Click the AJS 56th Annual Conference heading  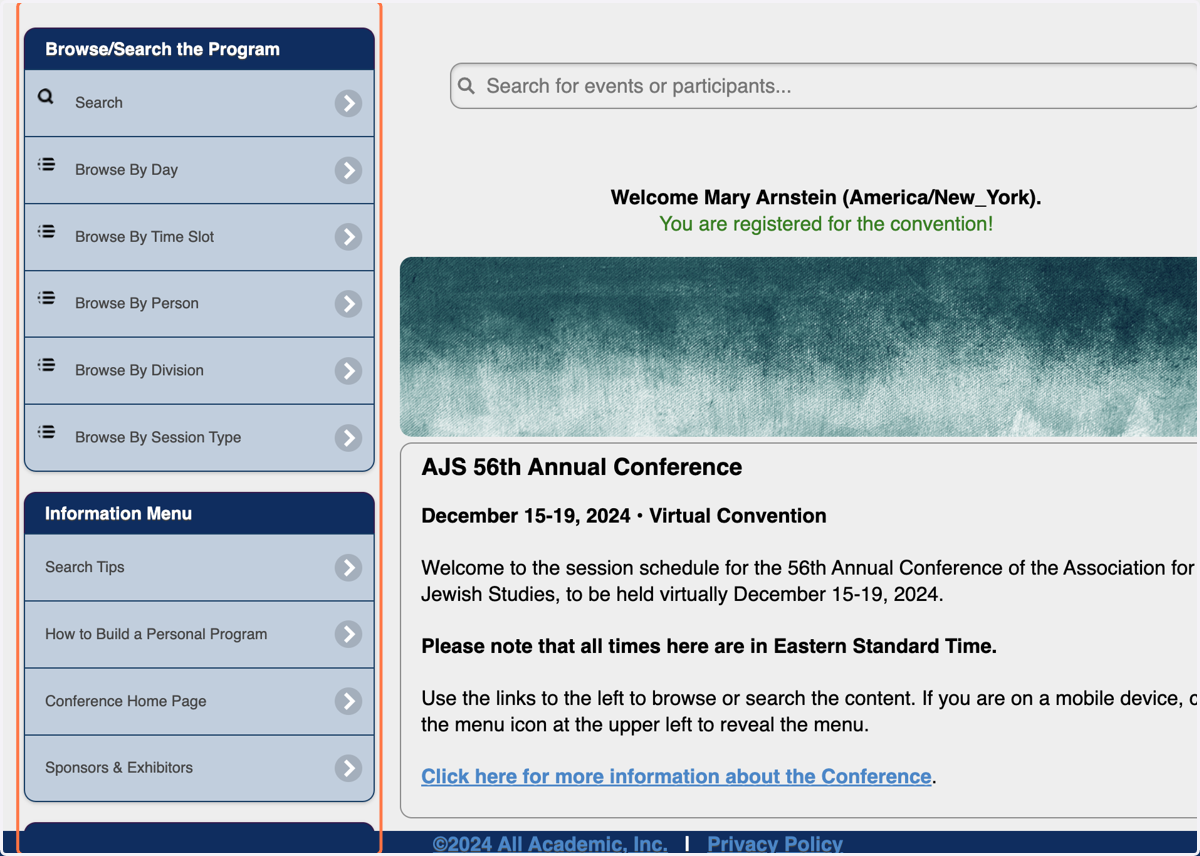(x=581, y=467)
